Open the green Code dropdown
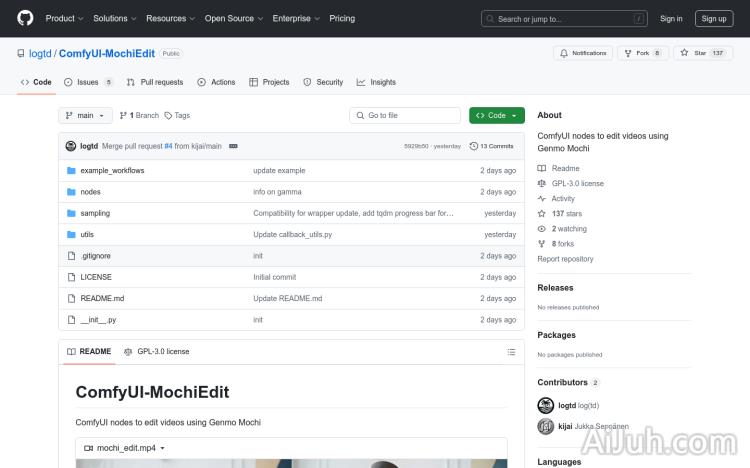The image size is (750, 468). 496,116
